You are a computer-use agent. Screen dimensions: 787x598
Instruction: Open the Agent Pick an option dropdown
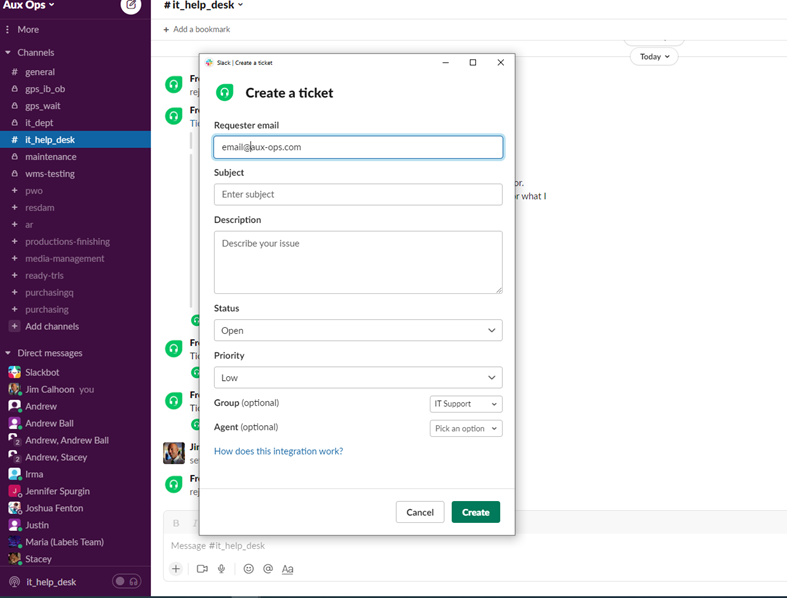pos(466,428)
